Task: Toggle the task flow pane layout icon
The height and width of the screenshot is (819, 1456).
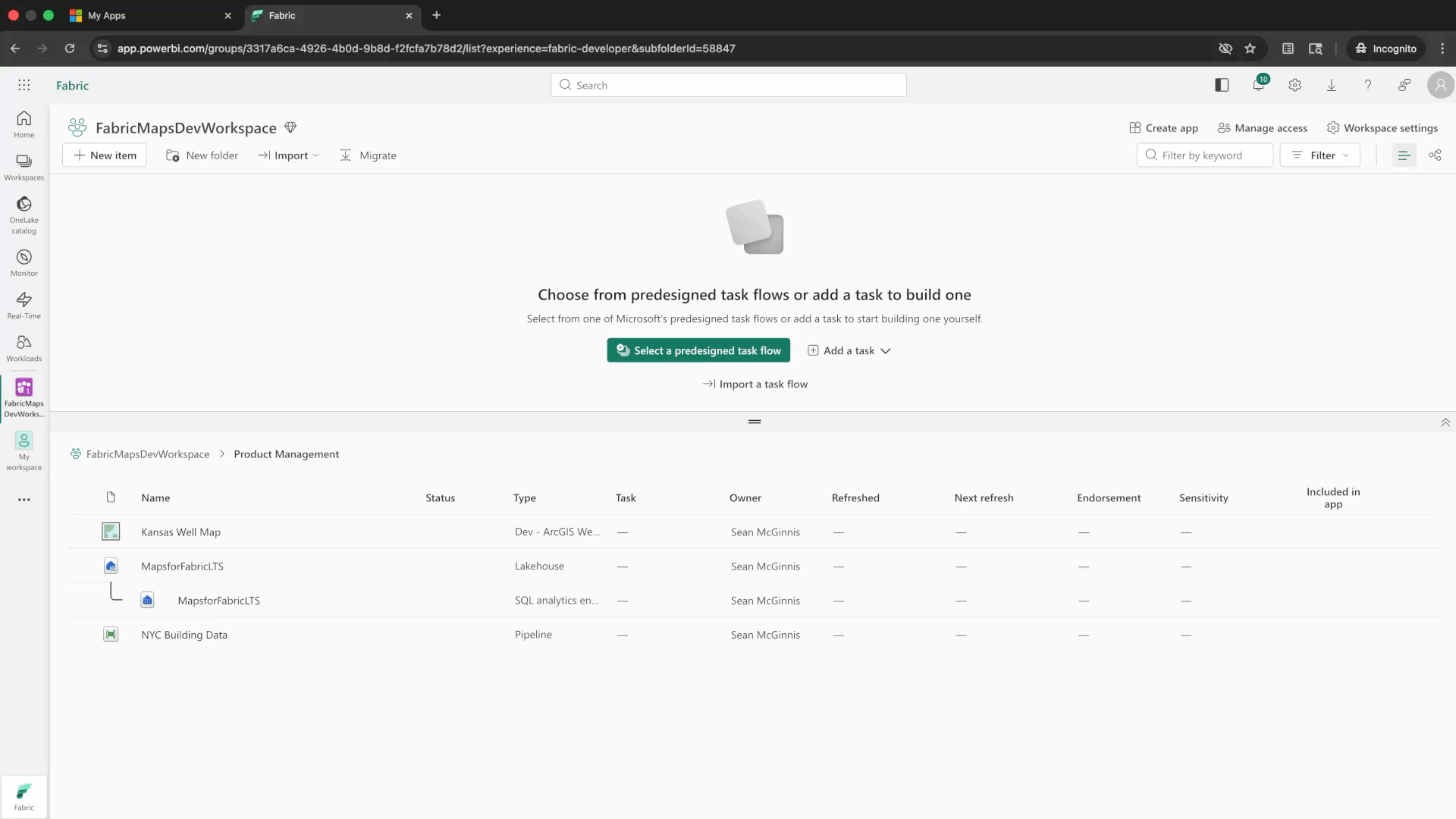Action: [x=1221, y=85]
